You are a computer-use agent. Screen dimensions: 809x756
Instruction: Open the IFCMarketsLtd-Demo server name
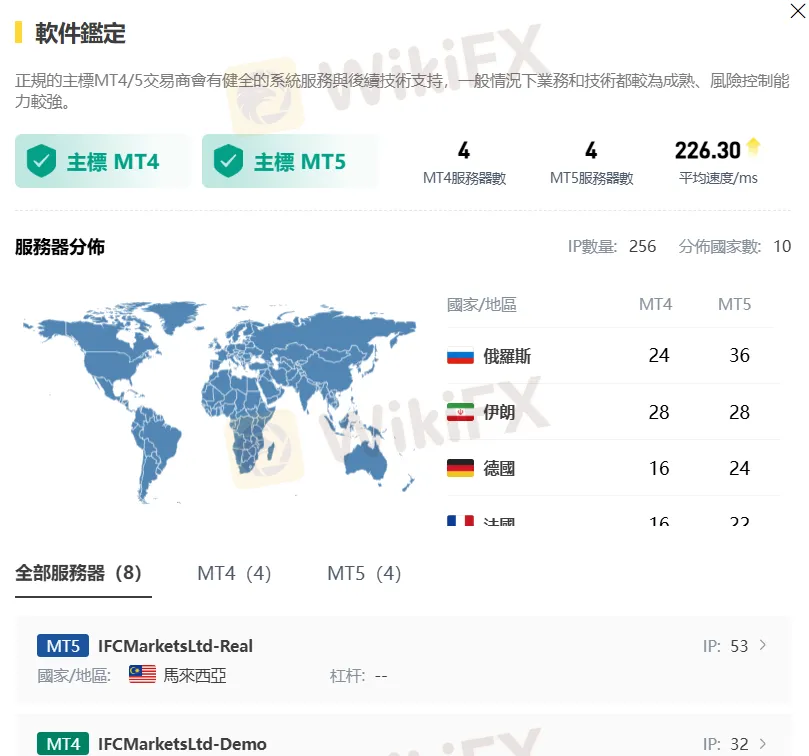tap(182, 744)
